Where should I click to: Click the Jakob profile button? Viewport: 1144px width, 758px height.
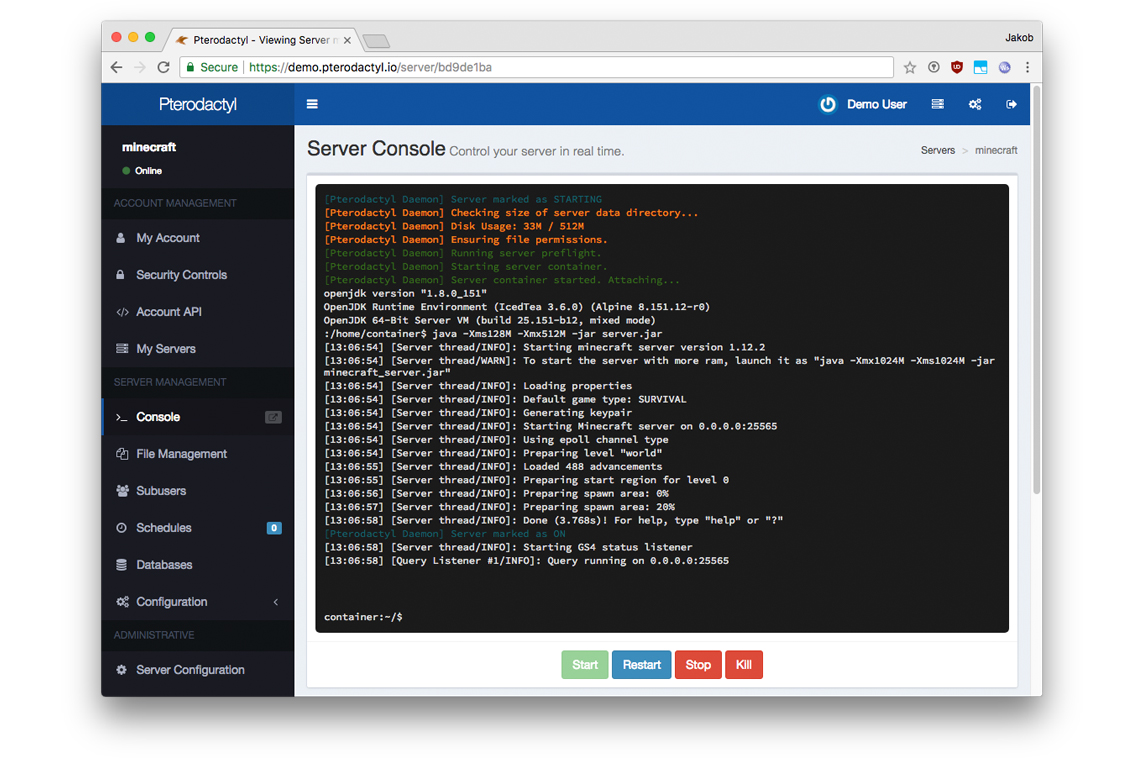[1019, 37]
